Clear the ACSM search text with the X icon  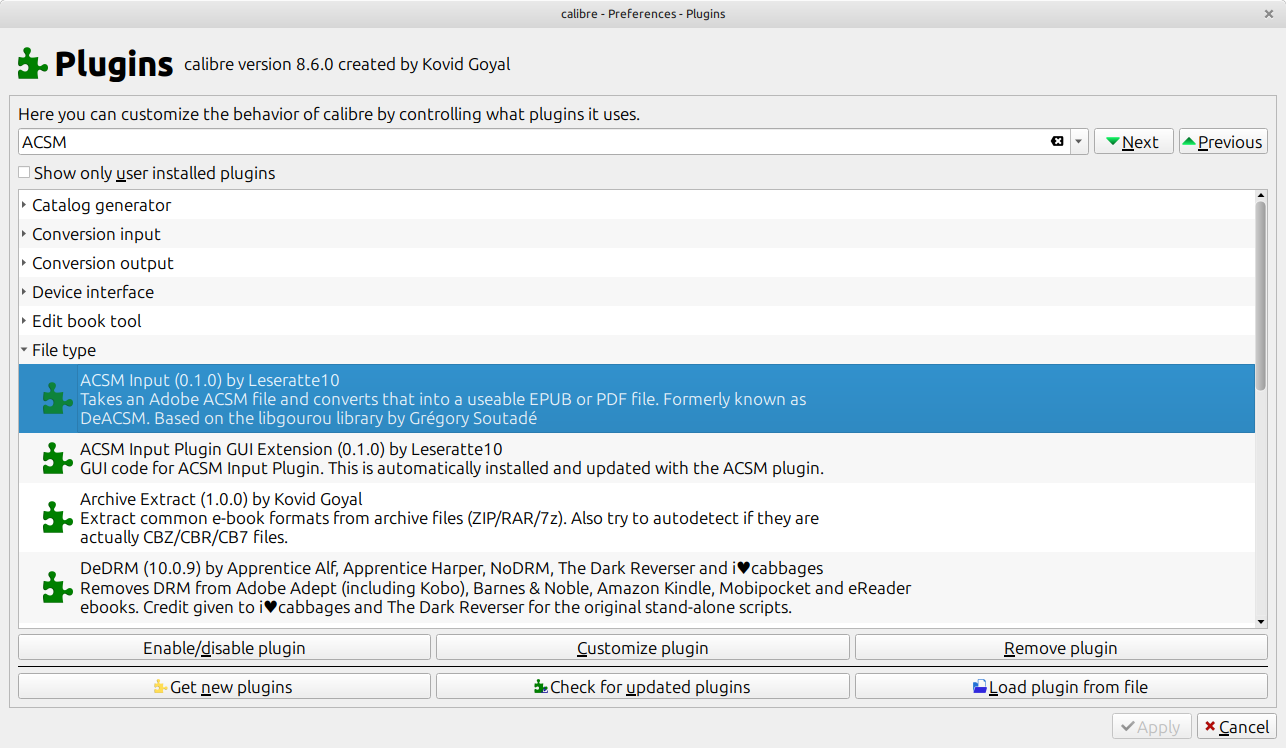point(1057,142)
